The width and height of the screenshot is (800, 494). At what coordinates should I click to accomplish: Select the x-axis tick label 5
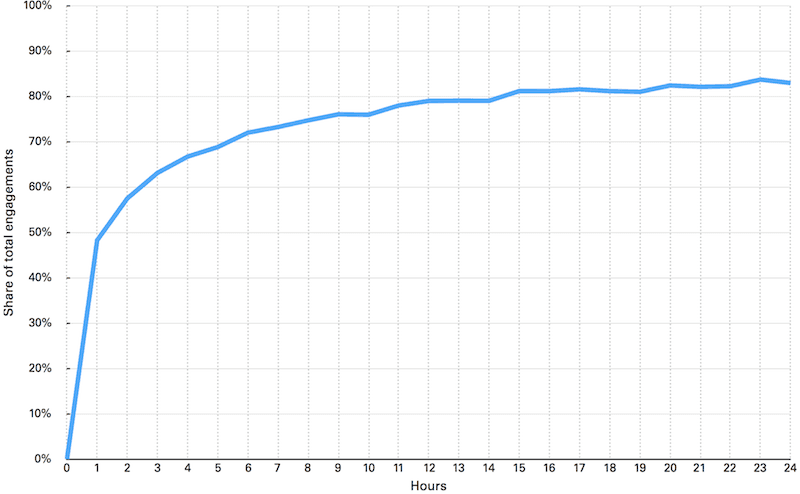tap(218, 468)
